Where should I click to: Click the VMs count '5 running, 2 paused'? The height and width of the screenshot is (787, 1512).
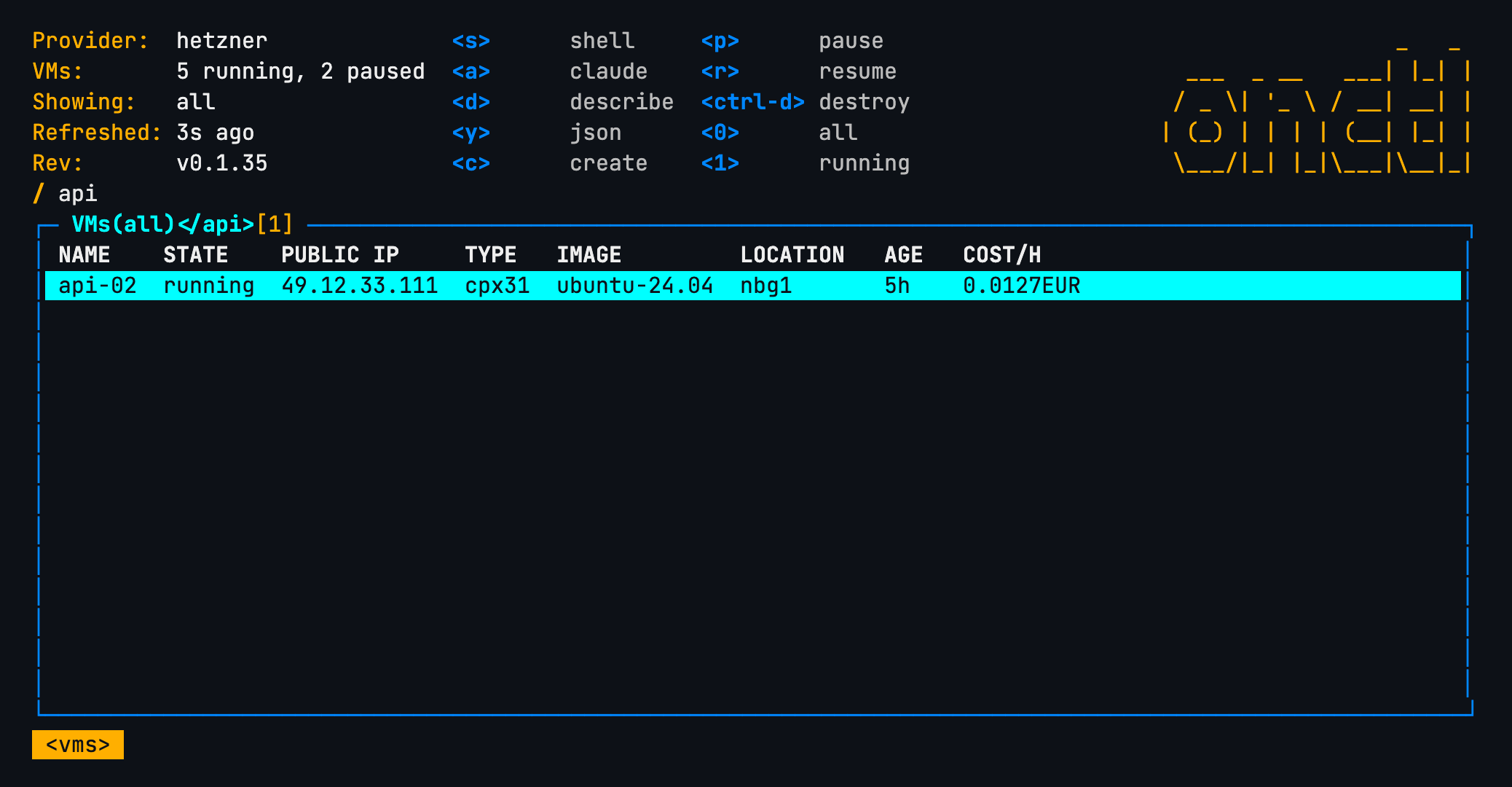click(301, 71)
